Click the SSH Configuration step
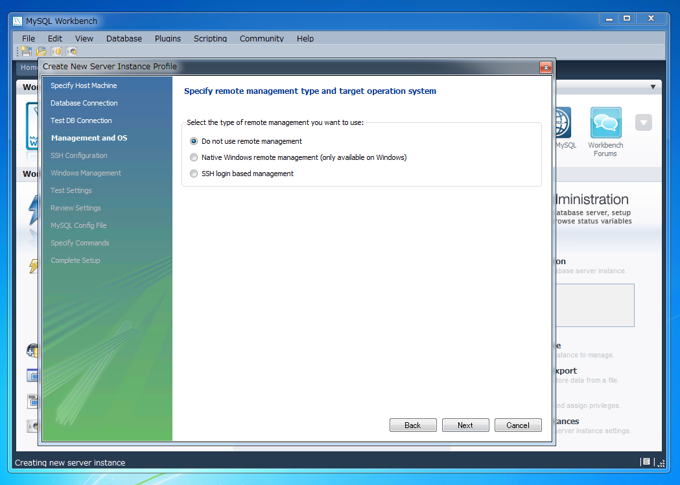This screenshot has height=485, width=680. pos(79,155)
